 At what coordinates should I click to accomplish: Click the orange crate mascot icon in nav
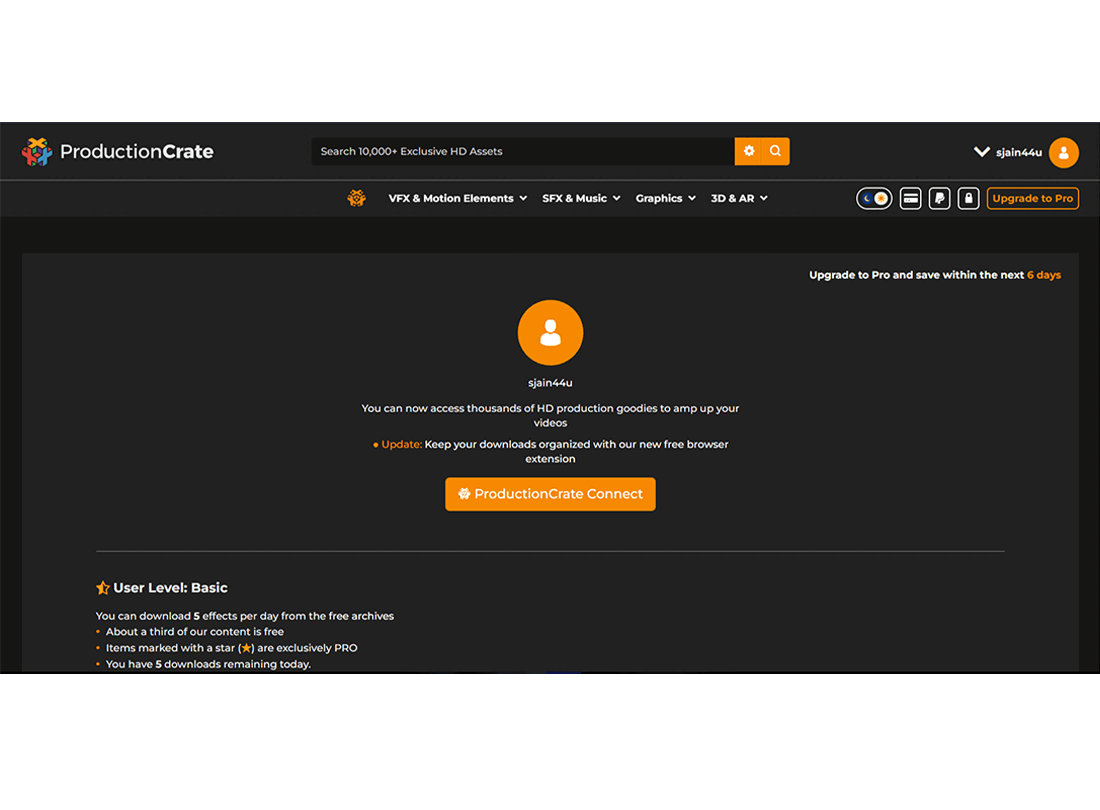[x=356, y=198]
